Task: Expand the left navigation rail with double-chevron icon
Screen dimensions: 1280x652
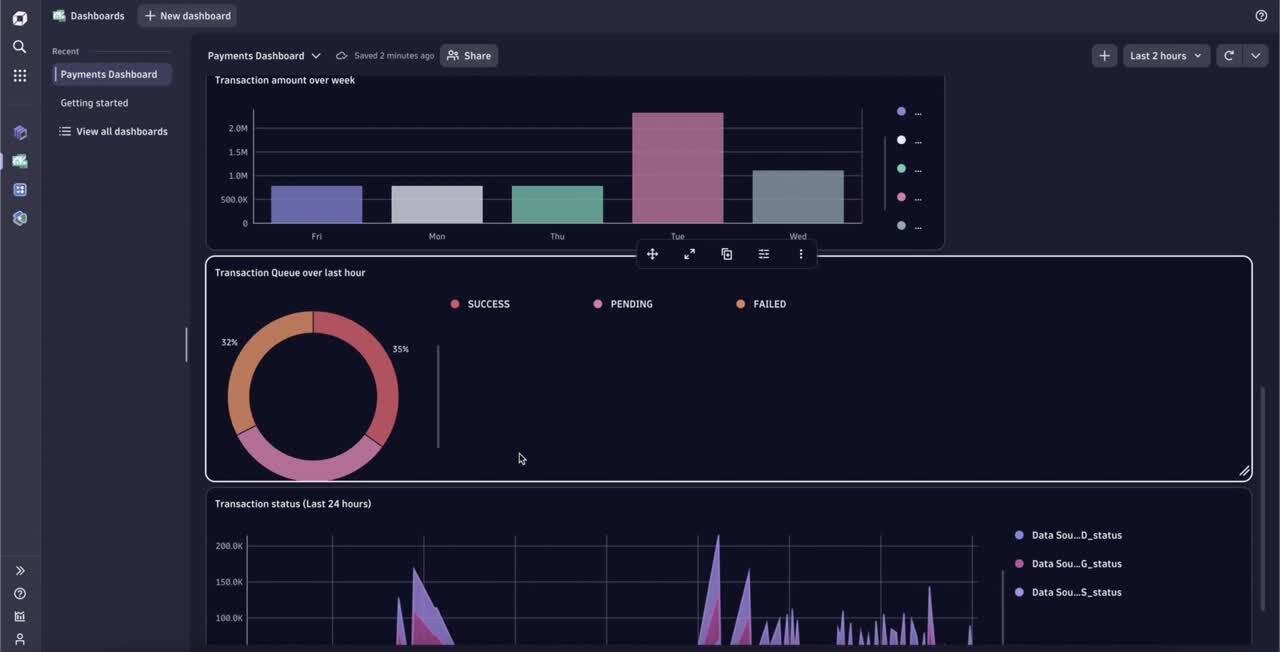Action: coord(19,571)
